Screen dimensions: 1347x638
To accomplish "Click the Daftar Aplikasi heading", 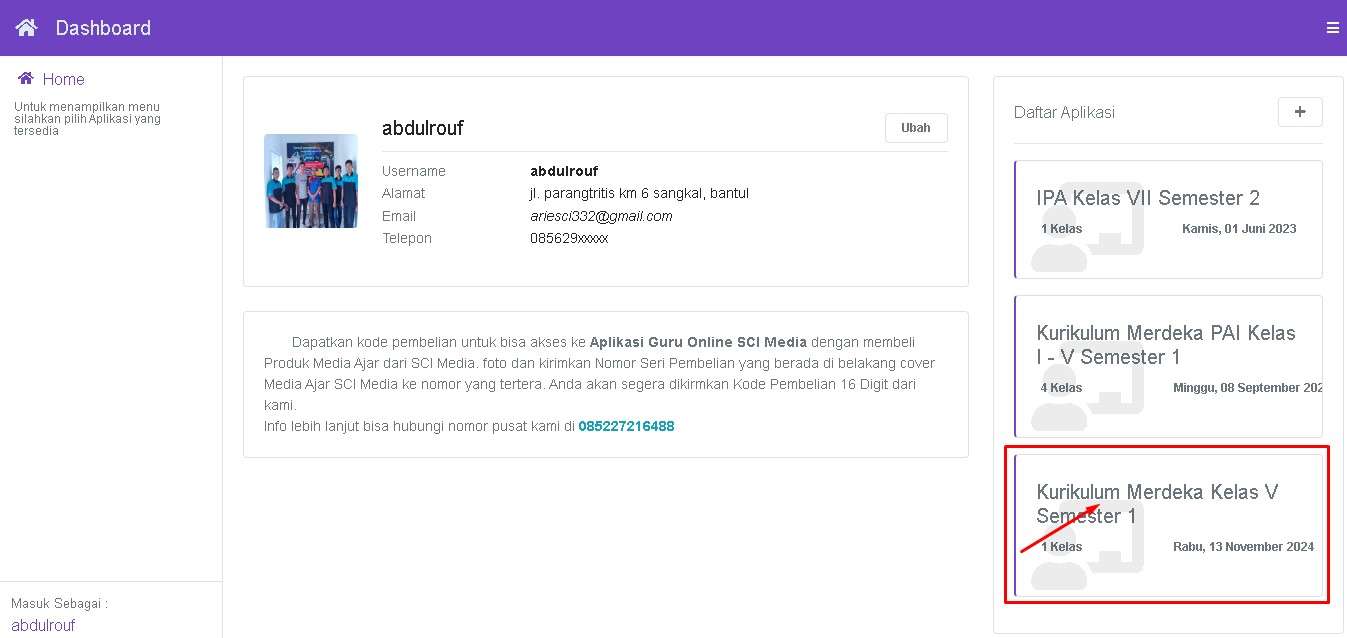I will (1064, 112).
